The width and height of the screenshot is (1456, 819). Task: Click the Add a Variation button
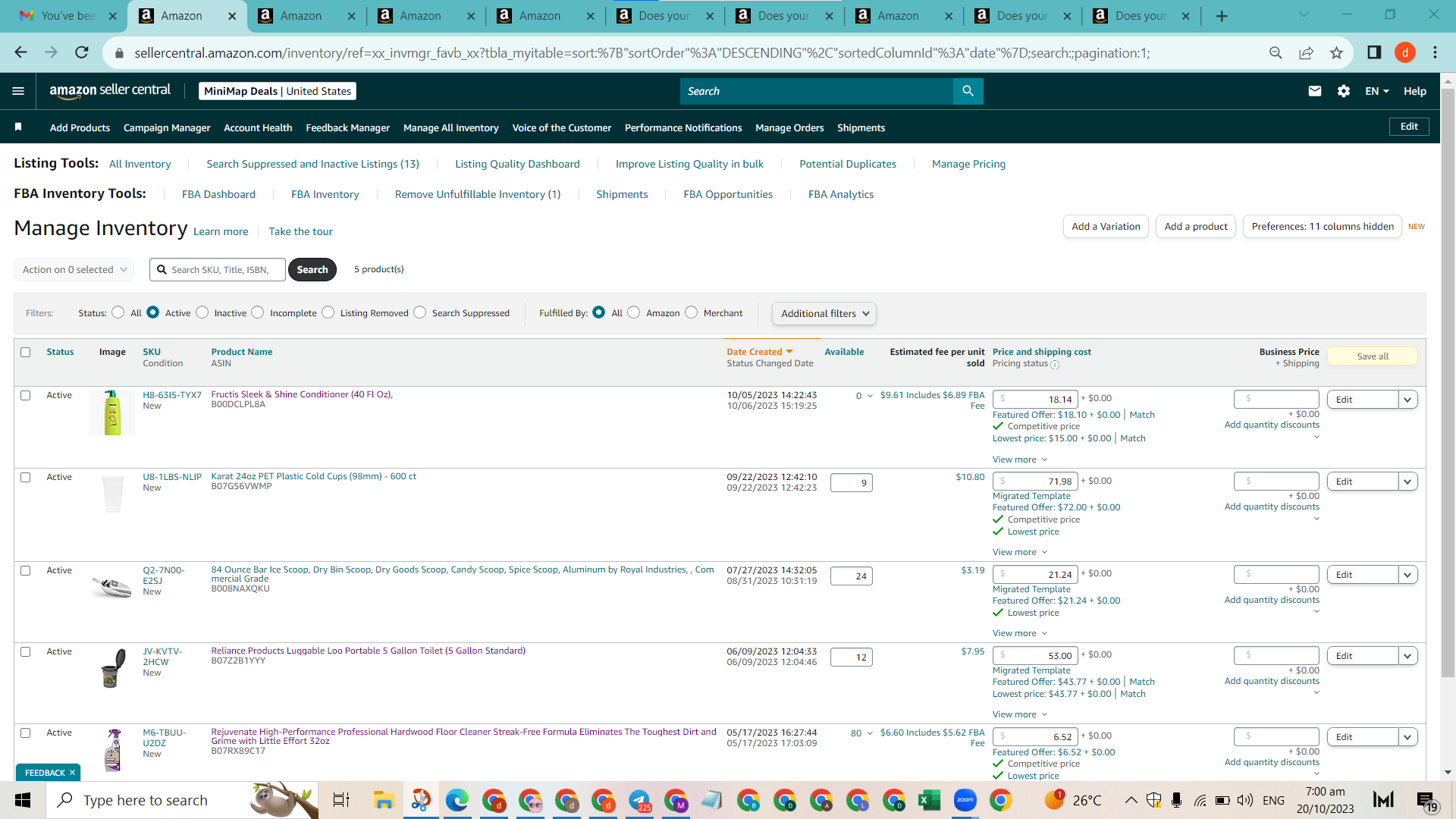(1106, 226)
